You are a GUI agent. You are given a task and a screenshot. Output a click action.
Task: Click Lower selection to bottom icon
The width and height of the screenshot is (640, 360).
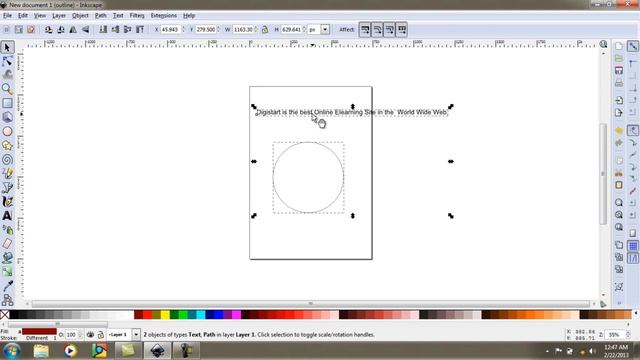coord(103,29)
